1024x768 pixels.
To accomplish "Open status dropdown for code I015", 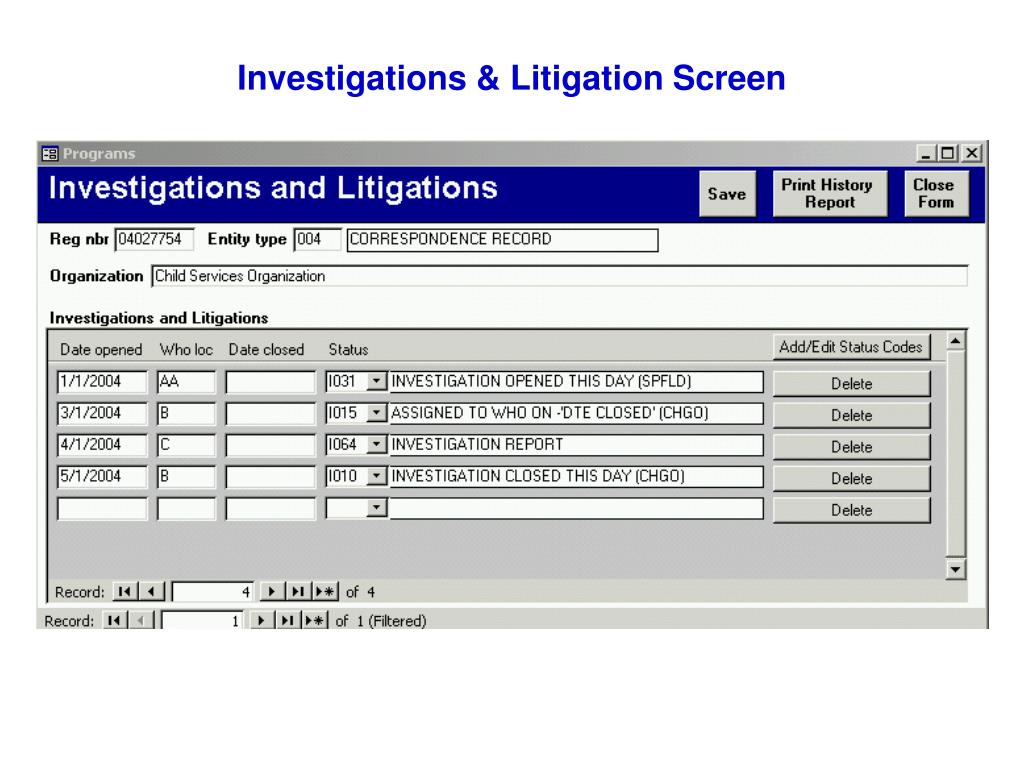I will [377, 413].
